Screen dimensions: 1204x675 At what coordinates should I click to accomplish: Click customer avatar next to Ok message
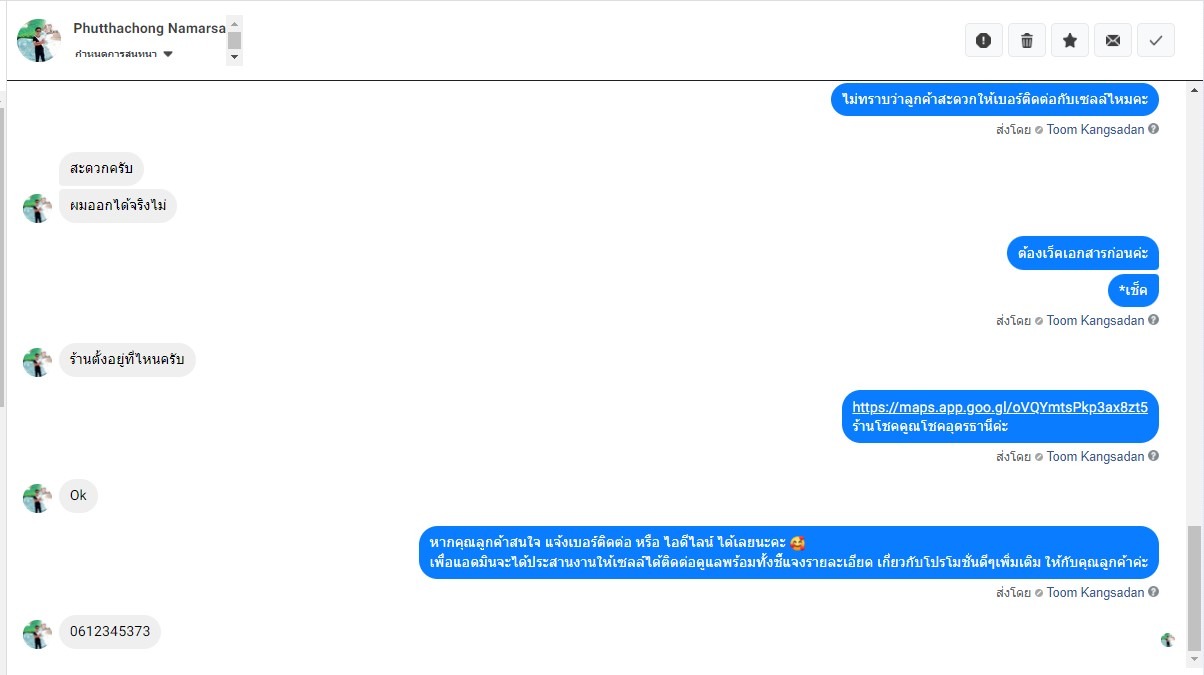click(37, 498)
